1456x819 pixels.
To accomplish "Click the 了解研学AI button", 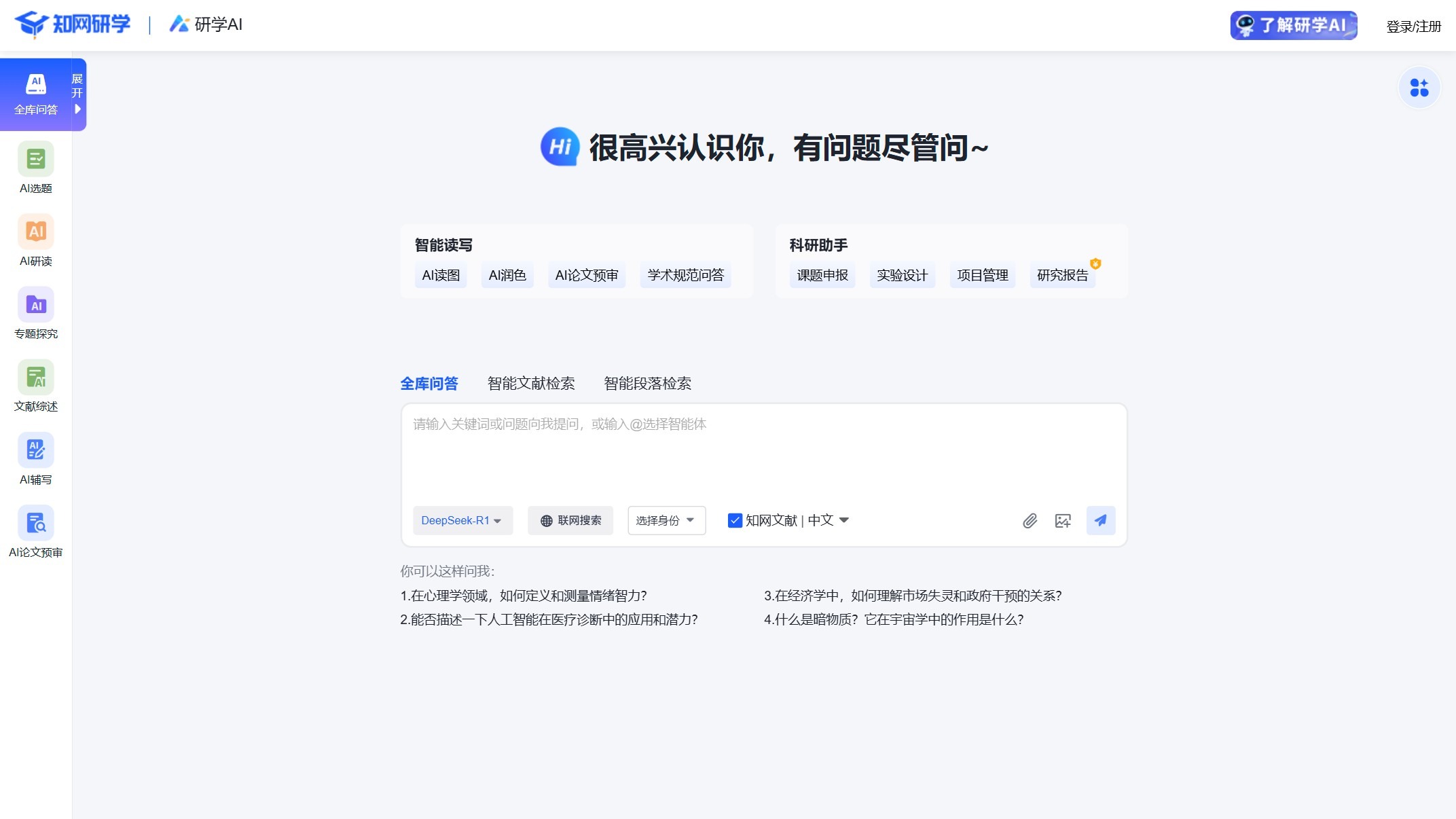I will (1292, 26).
